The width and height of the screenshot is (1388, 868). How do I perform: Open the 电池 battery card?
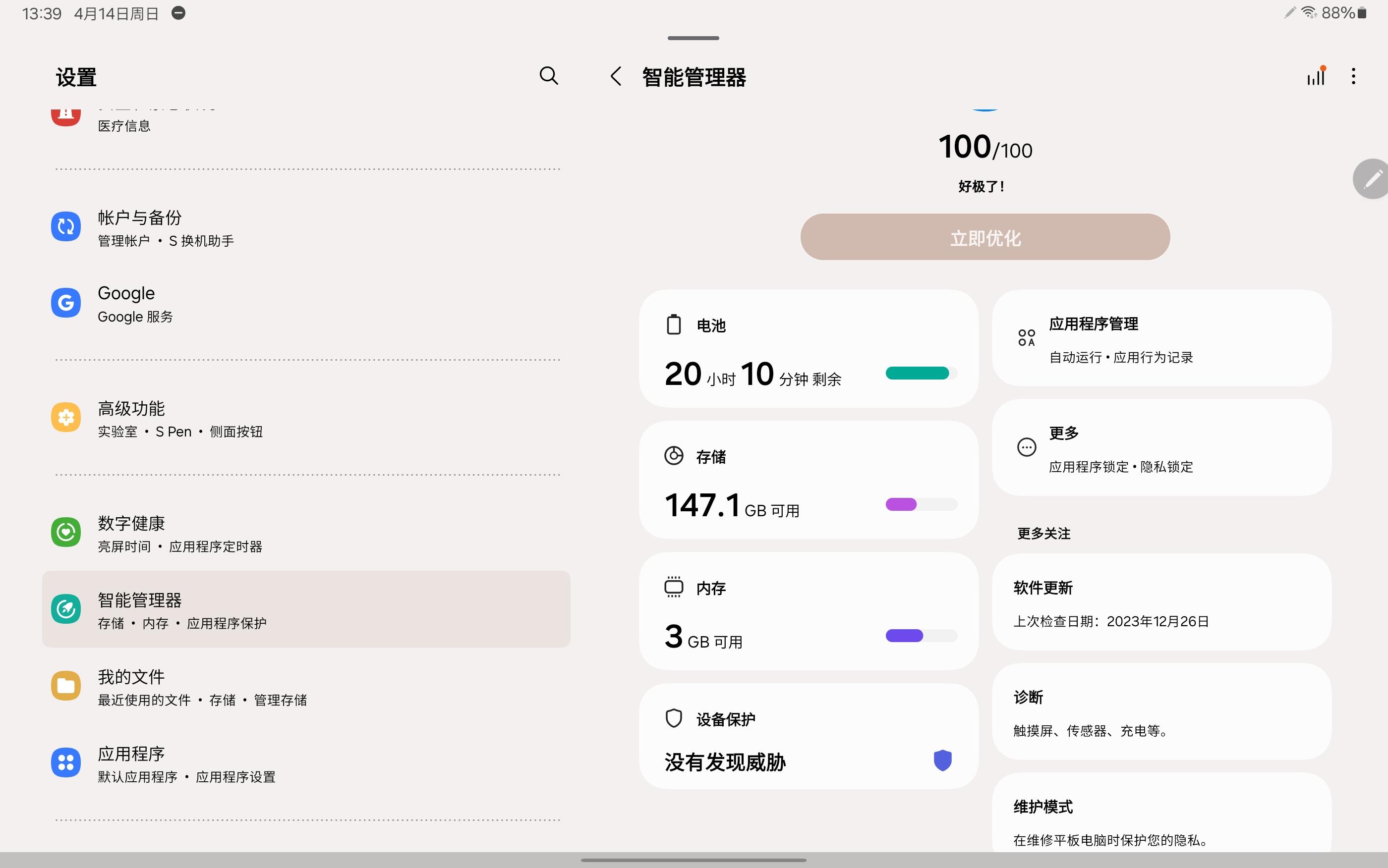(808, 349)
